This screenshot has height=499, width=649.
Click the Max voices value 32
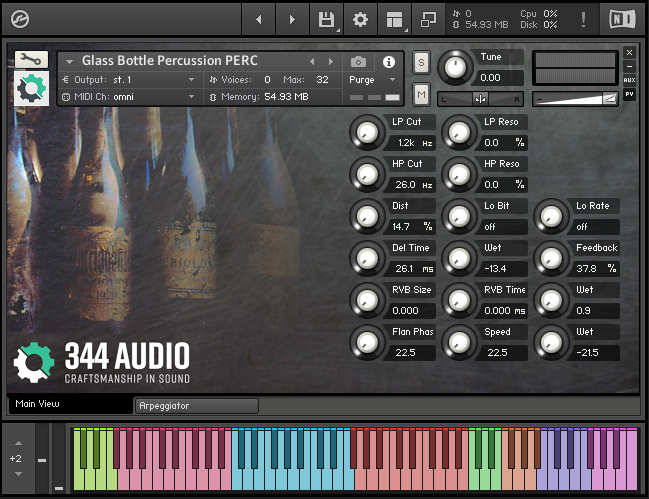tap(322, 79)
